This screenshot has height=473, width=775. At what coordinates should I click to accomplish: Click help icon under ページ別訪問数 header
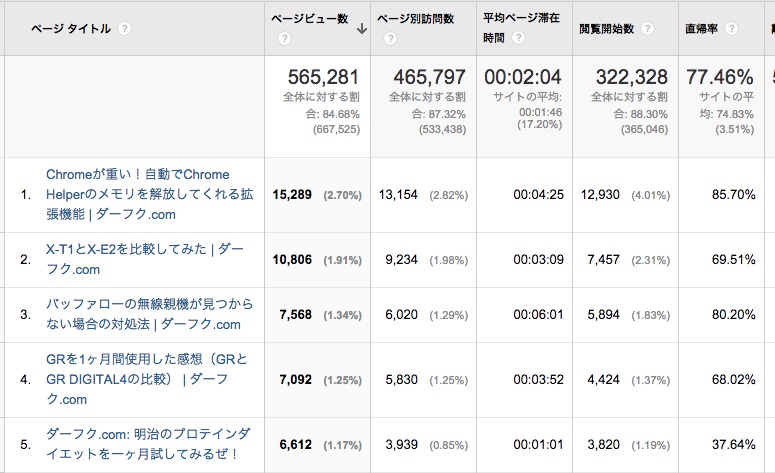[x=390, y=39]
